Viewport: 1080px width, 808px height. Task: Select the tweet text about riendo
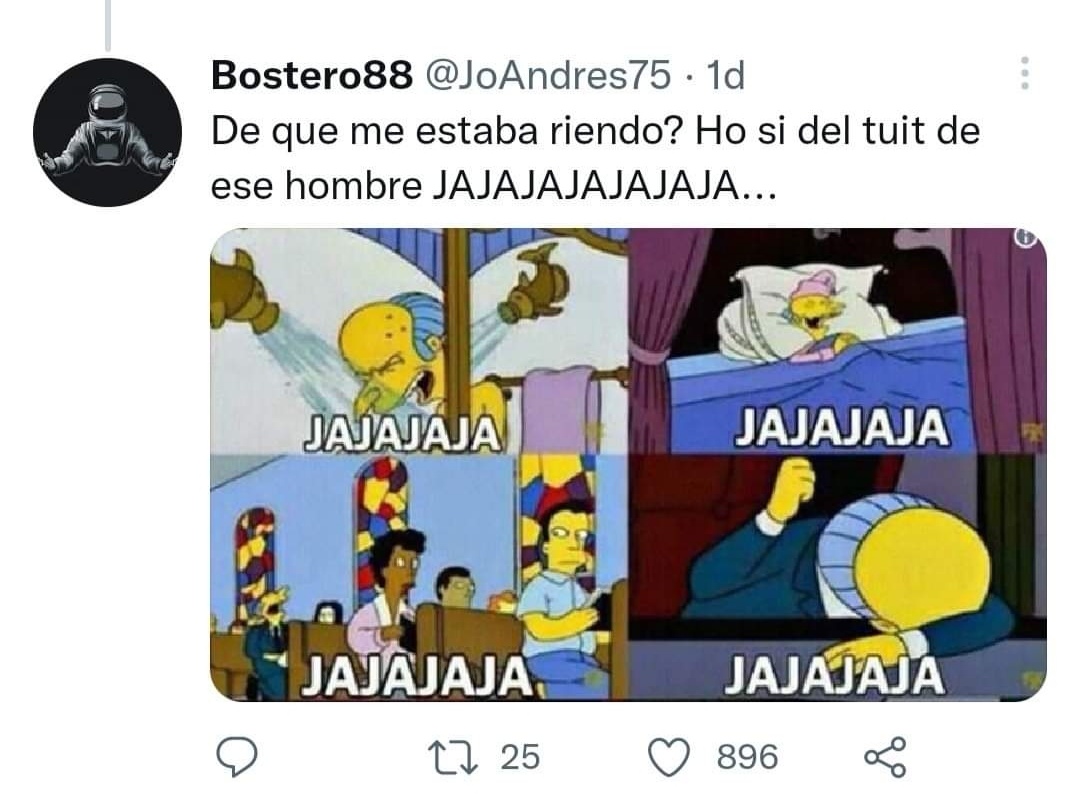coord(595,158)
